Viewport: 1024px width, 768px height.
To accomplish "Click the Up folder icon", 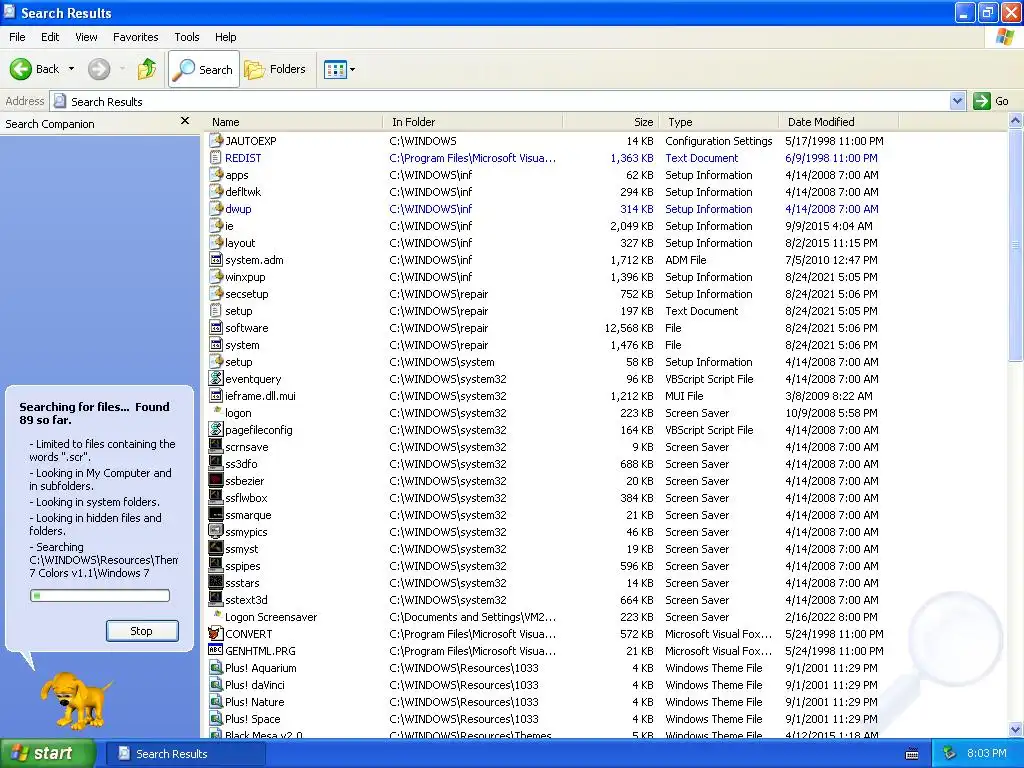I will click(147, 69).
